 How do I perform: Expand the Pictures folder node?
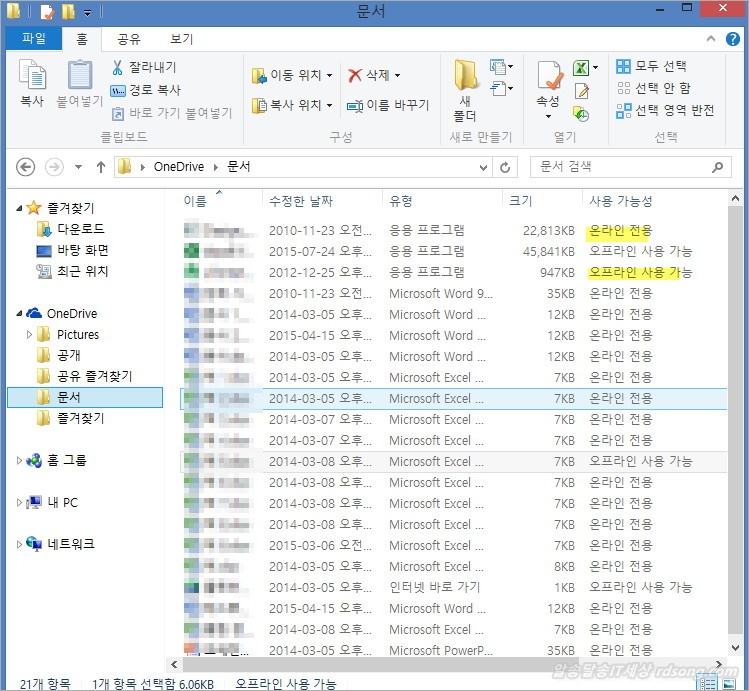point(29,334)
